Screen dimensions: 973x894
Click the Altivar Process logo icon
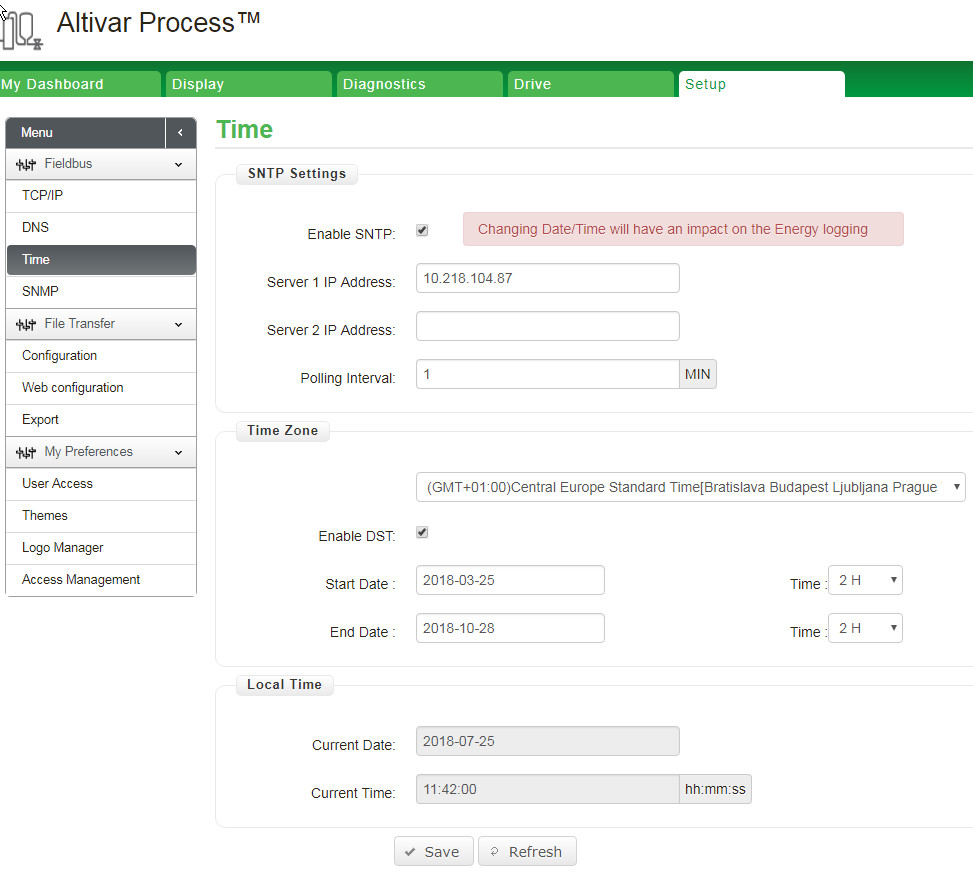pos(21,29)
